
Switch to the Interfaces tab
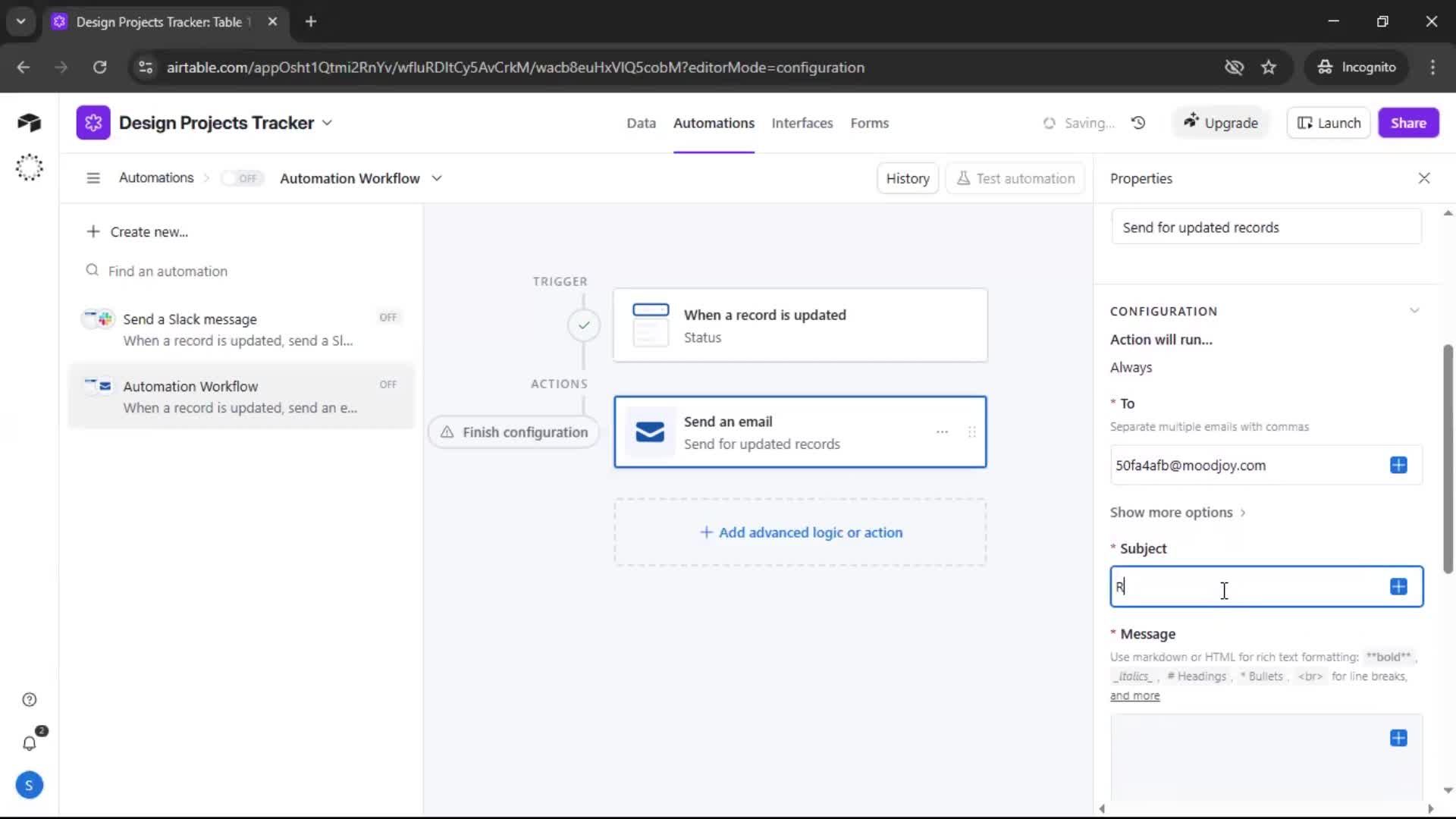[x=802, y=123]
